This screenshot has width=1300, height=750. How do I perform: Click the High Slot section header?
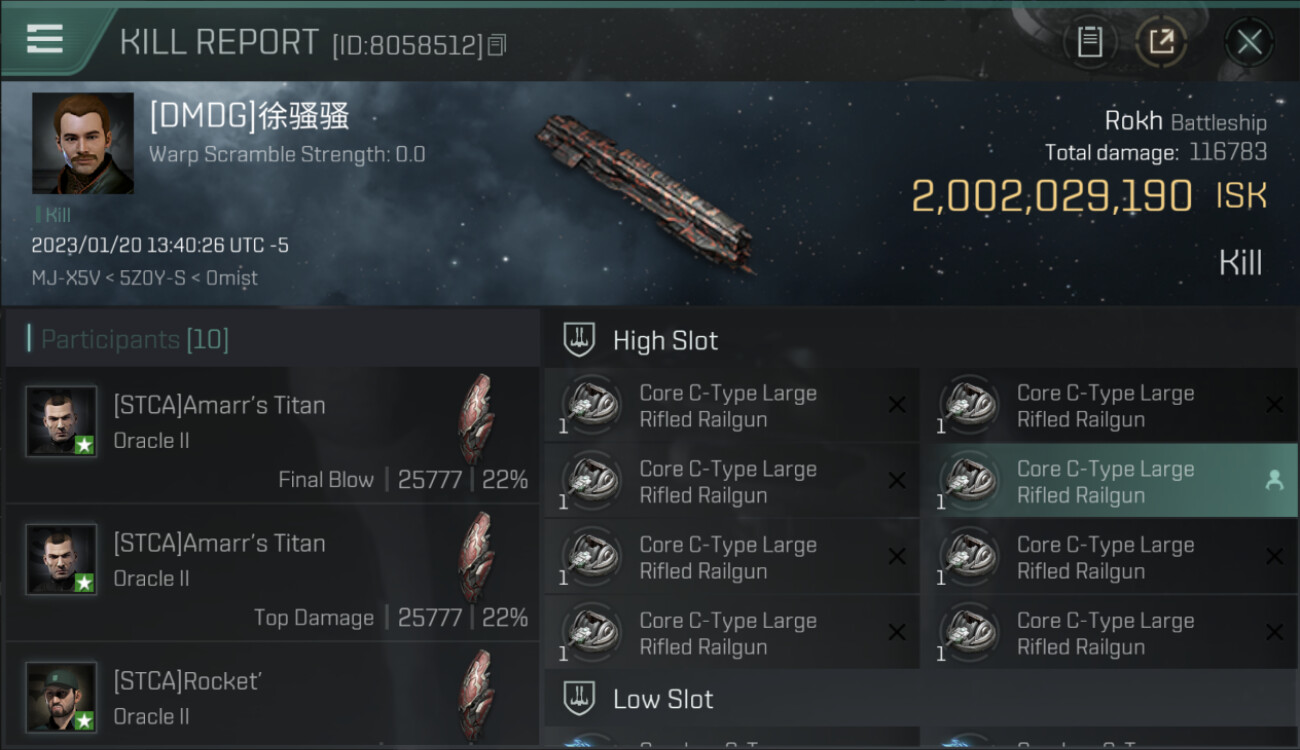(x=920, y=340)
